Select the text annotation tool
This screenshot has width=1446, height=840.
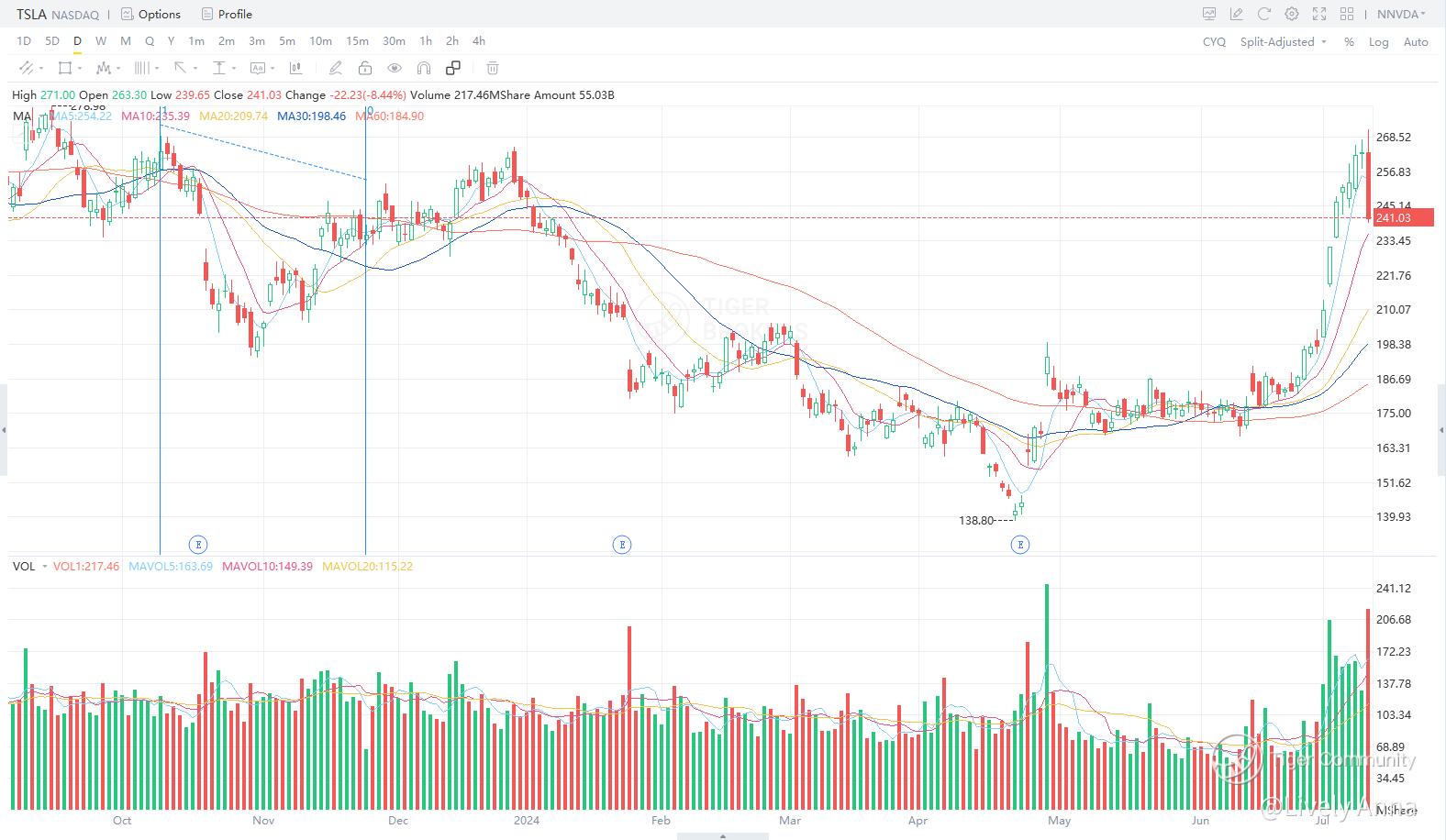[257, 68]
